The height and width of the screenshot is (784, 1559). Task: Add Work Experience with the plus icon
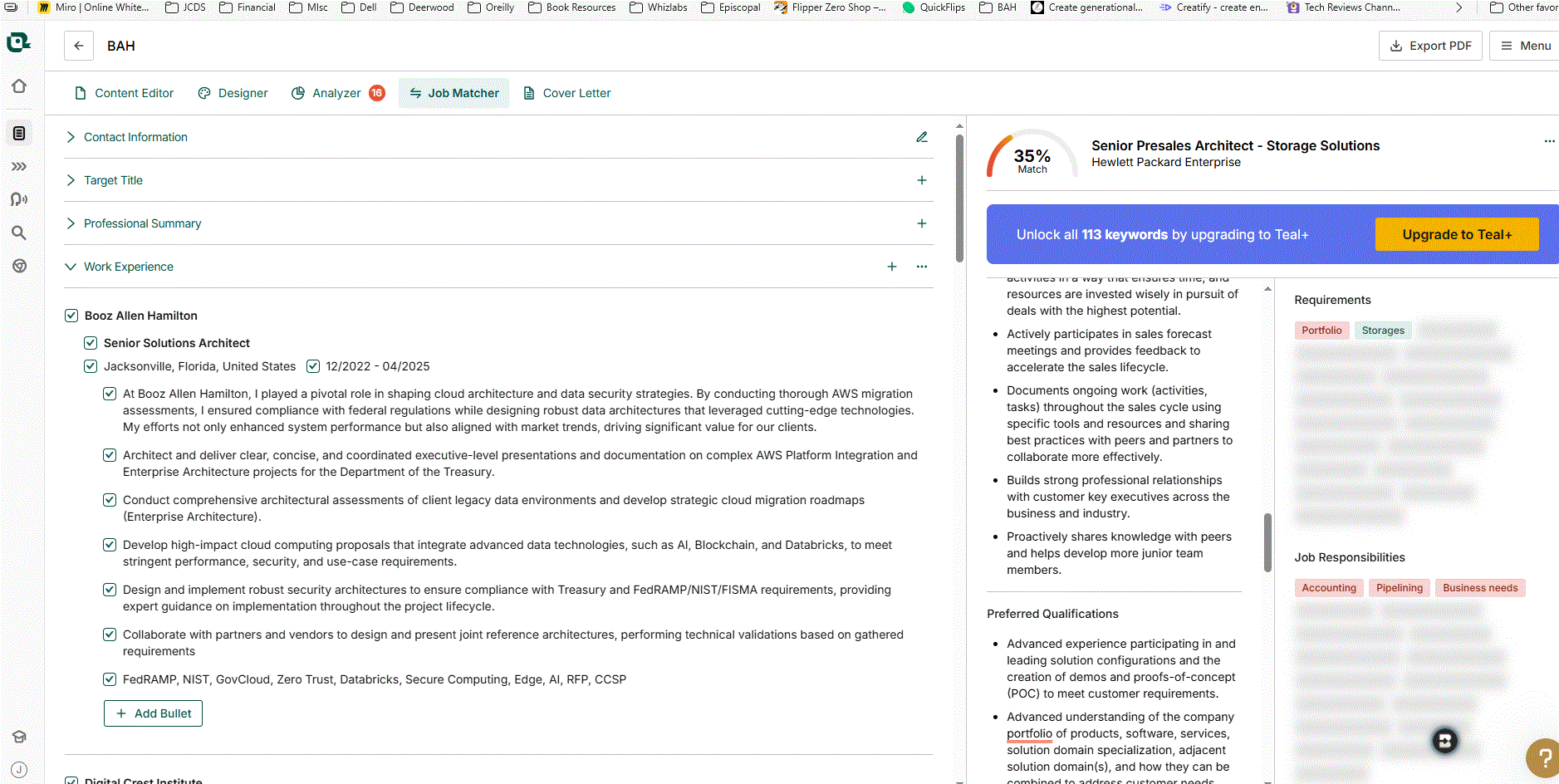892,267
